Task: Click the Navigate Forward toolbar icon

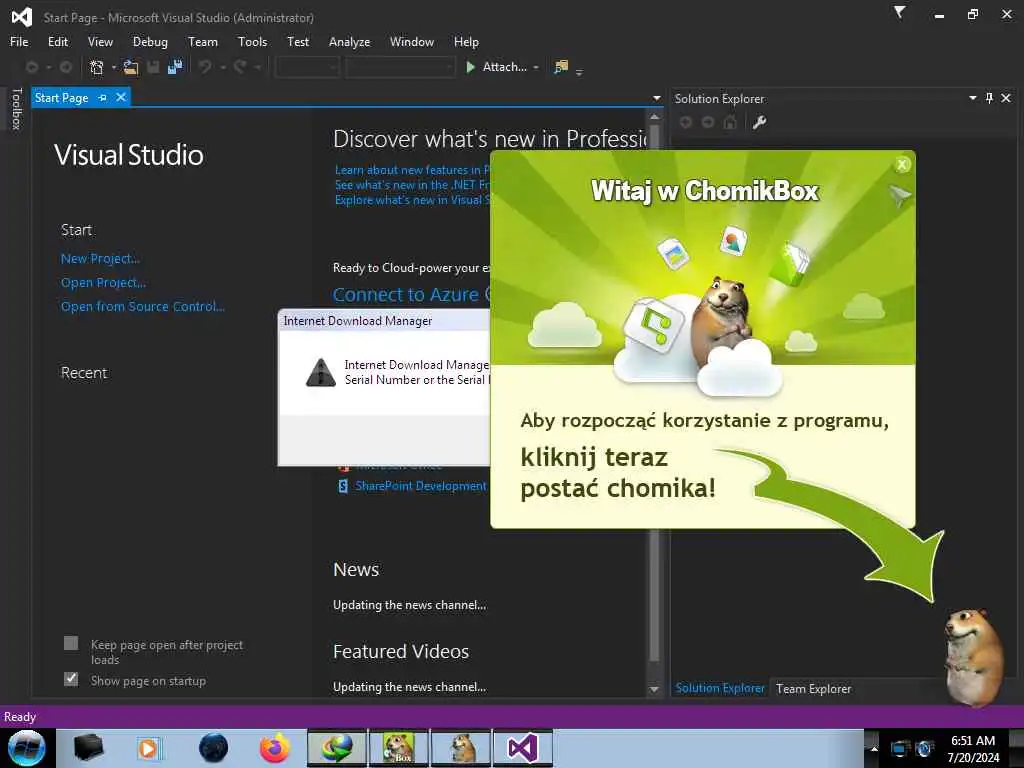Action: (x=66, y=67)
